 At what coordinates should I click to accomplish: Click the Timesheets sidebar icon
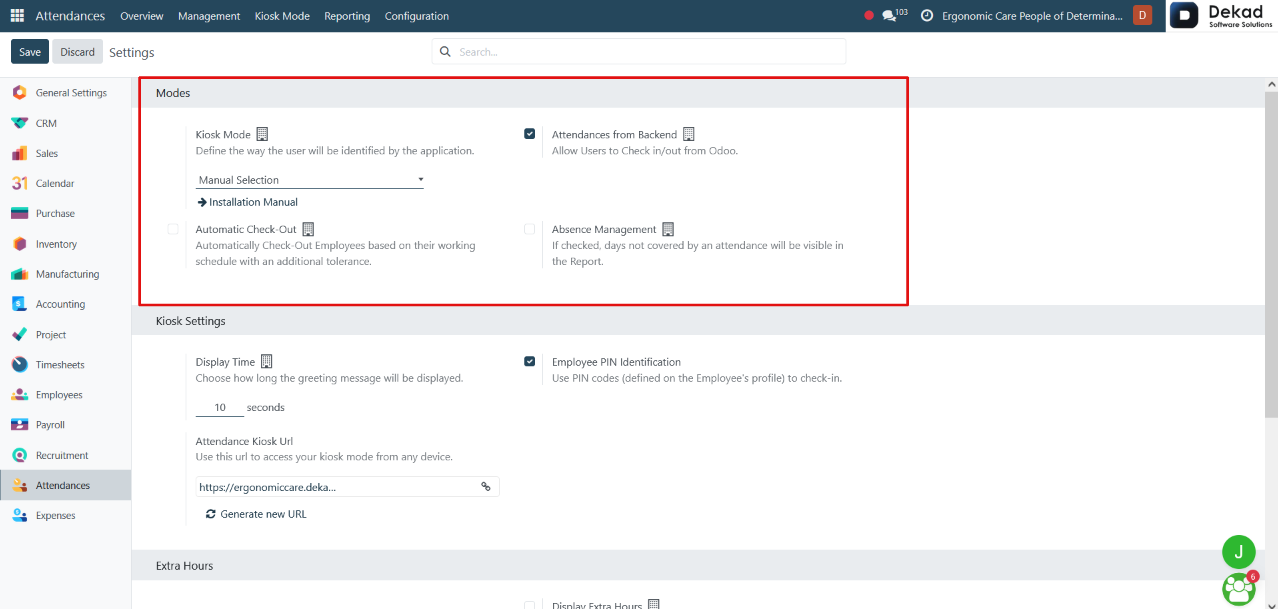coord(19,365)
